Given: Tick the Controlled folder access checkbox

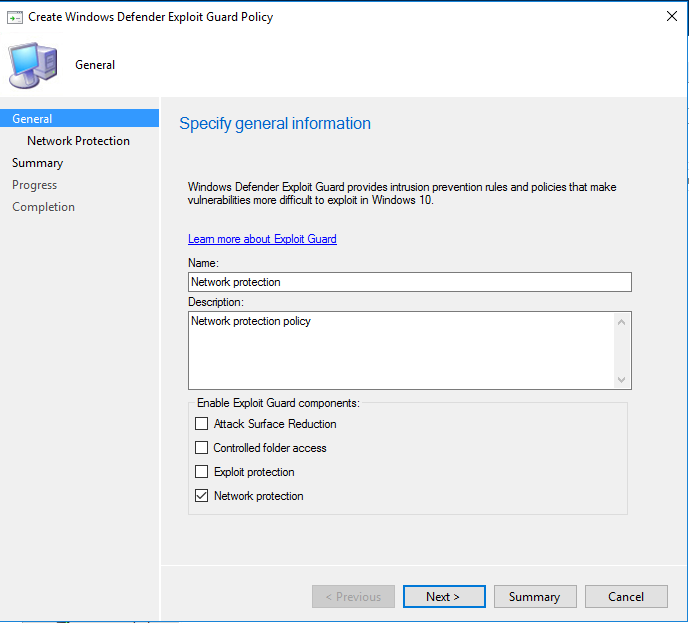Looking at the screenshot, I should [x=202, y=448].
